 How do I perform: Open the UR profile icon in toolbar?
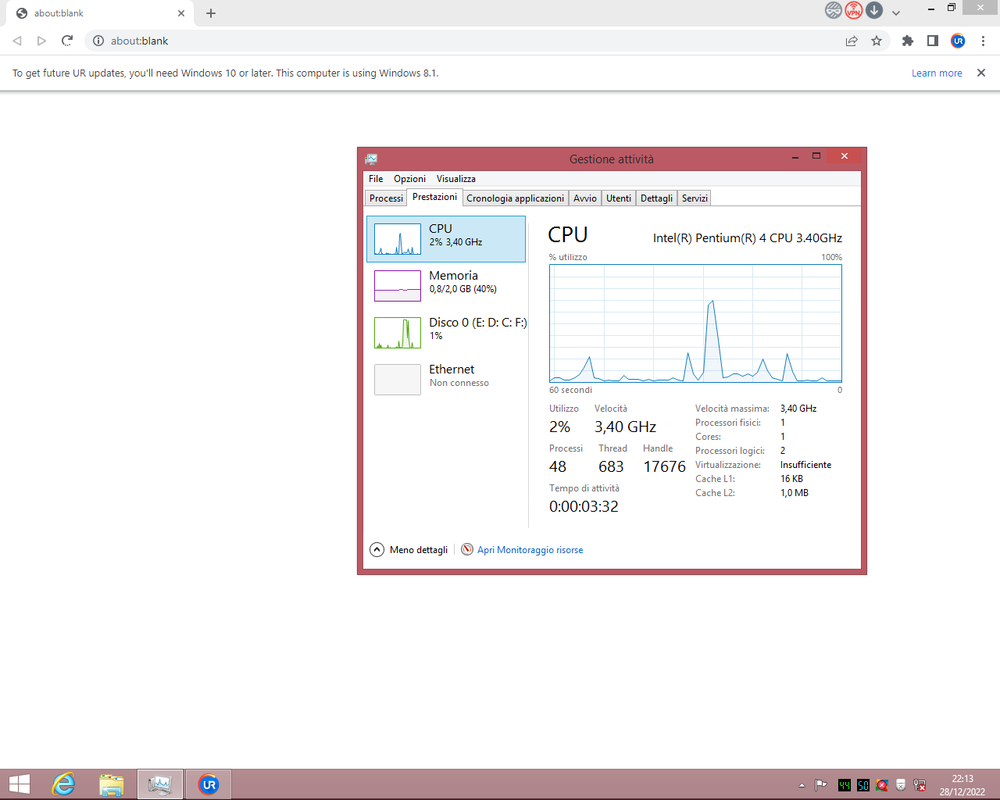point(957,41)
